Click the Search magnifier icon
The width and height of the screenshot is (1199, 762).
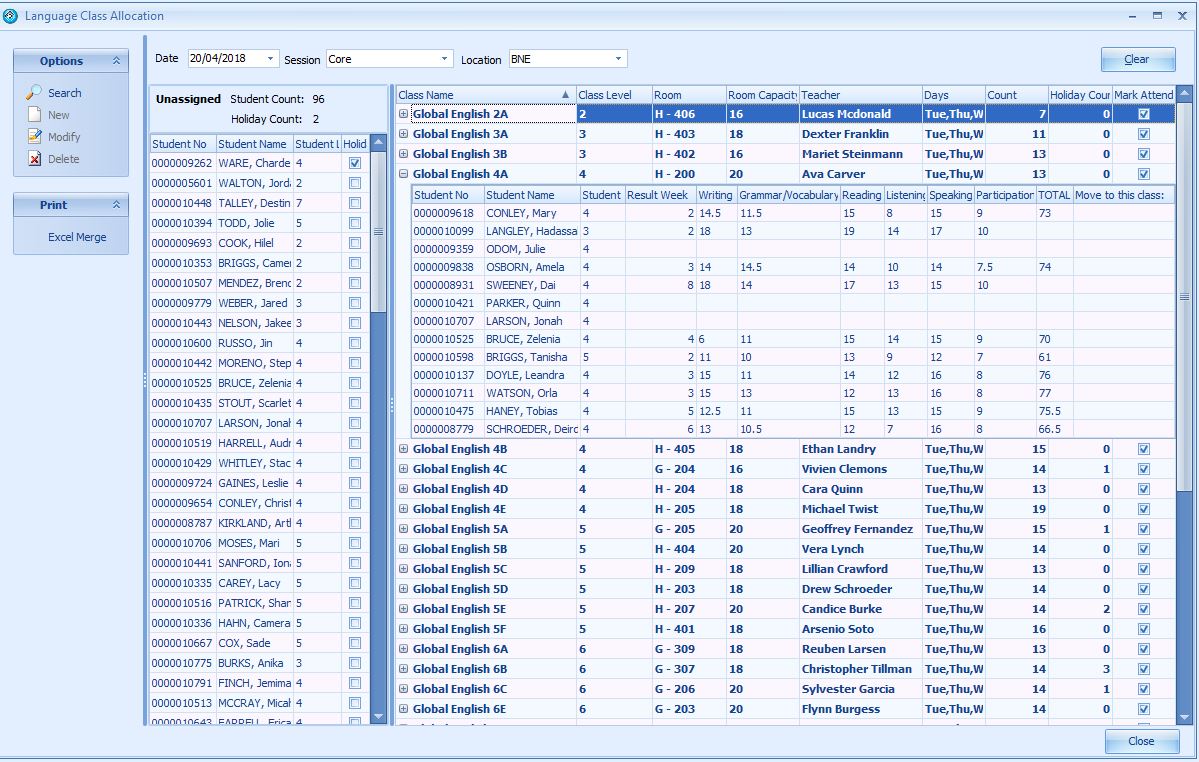tap(34, 93)
